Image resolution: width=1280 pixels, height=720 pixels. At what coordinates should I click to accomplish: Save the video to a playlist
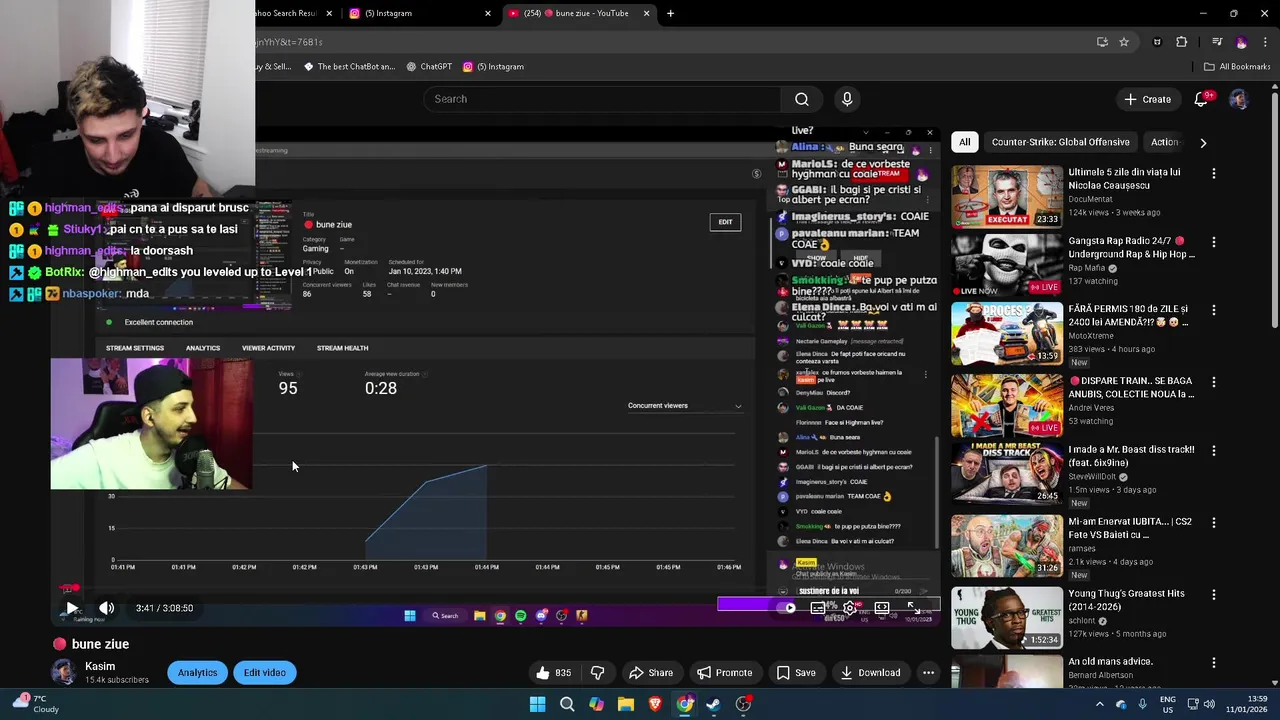click(x=796, y=673)
